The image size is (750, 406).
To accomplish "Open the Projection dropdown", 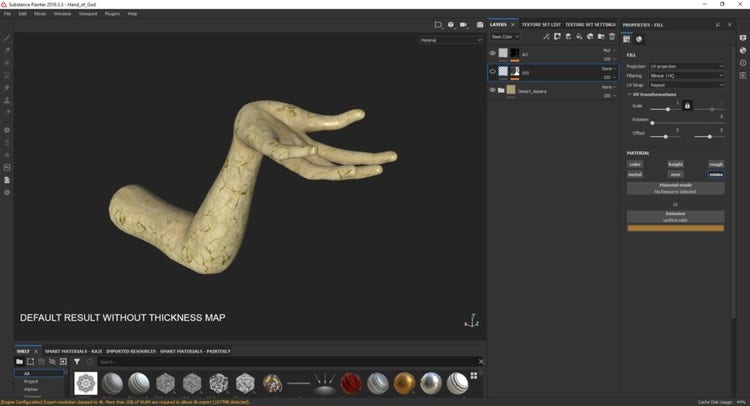I will coord(687,67).
